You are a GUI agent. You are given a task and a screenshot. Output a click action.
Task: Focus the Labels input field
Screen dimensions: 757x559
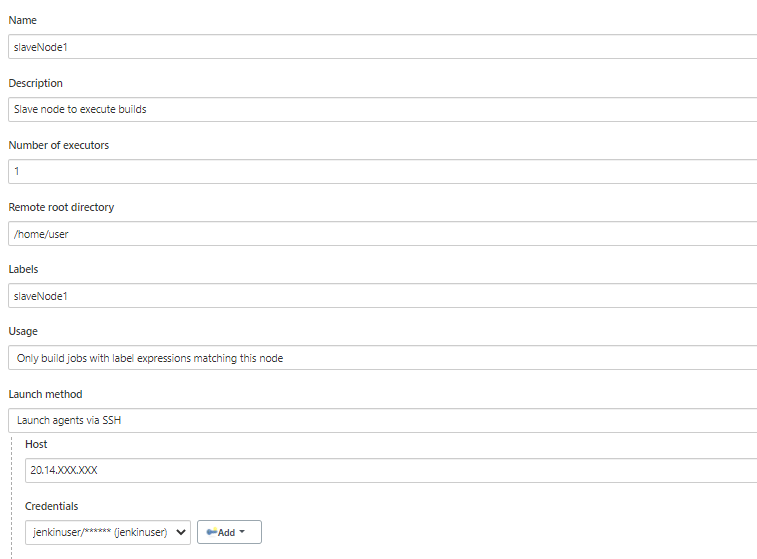[x=382, y=295]
